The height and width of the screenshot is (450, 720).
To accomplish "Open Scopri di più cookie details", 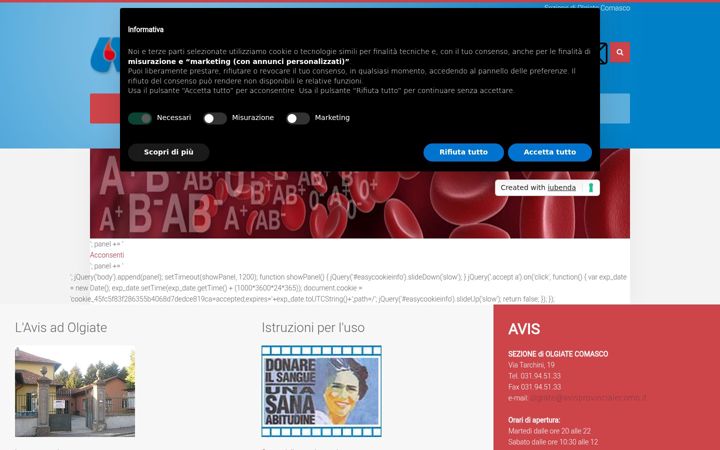I will pos(169,152).
